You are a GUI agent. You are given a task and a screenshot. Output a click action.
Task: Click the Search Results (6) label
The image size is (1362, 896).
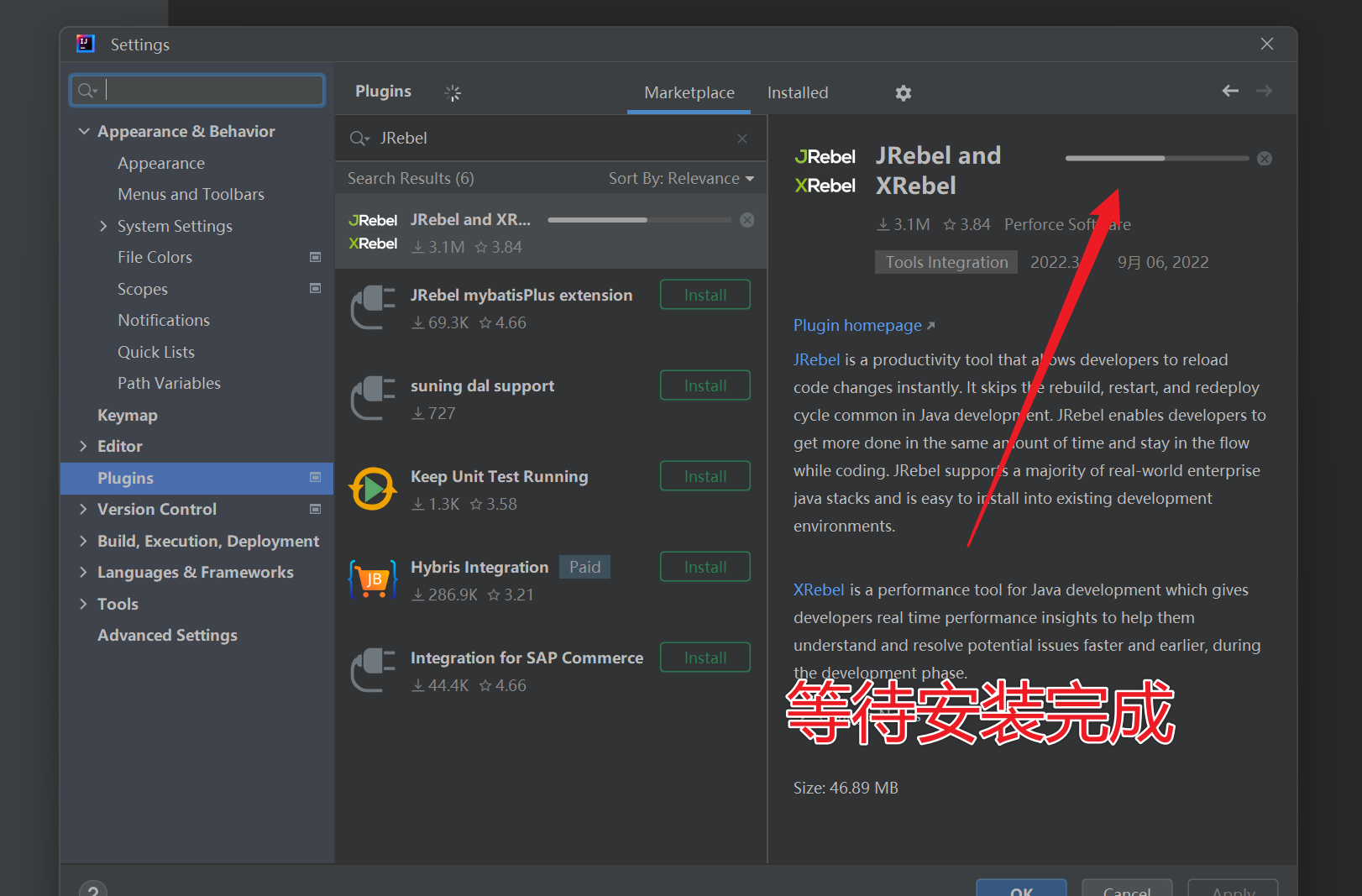coord(411,178)
